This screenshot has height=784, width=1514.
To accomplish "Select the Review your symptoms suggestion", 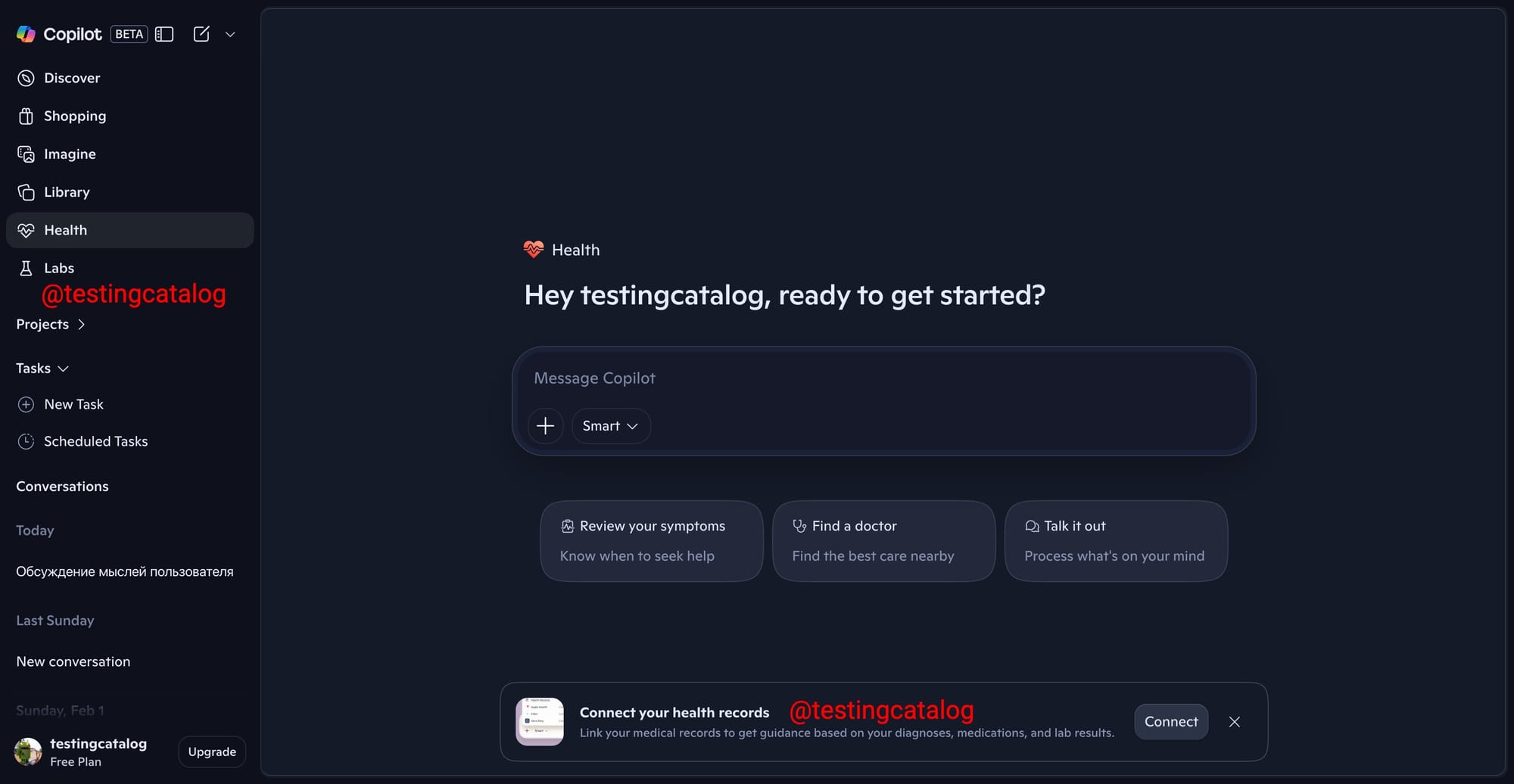I will pyautogui.click(x=651, y=541).
